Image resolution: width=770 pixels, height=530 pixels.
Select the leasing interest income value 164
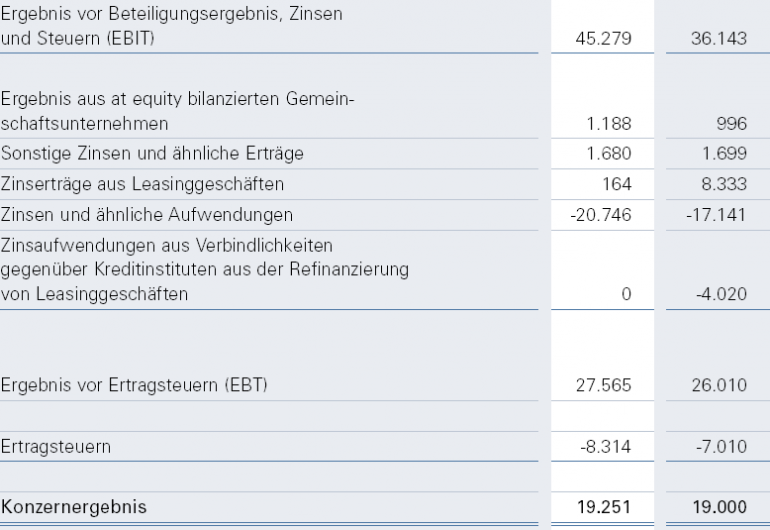[x=618, y=184]
